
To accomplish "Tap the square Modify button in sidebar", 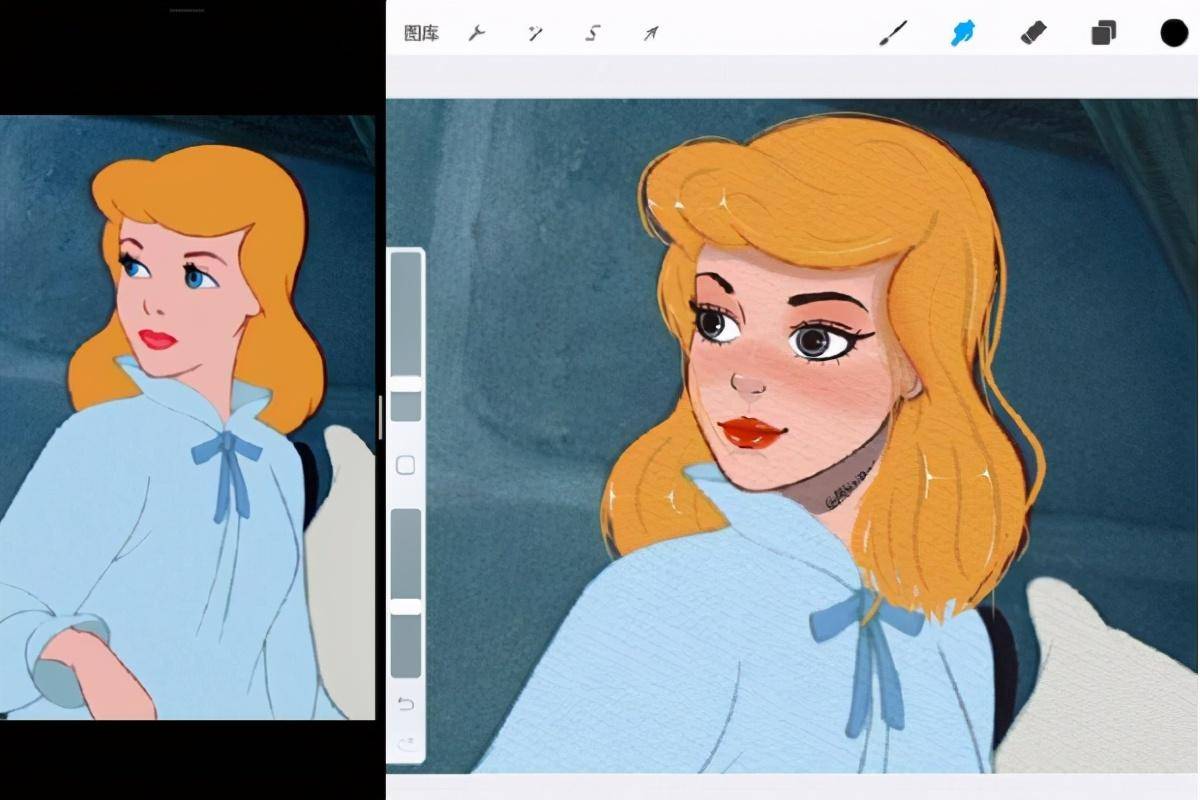I will (x=405, y=465).
